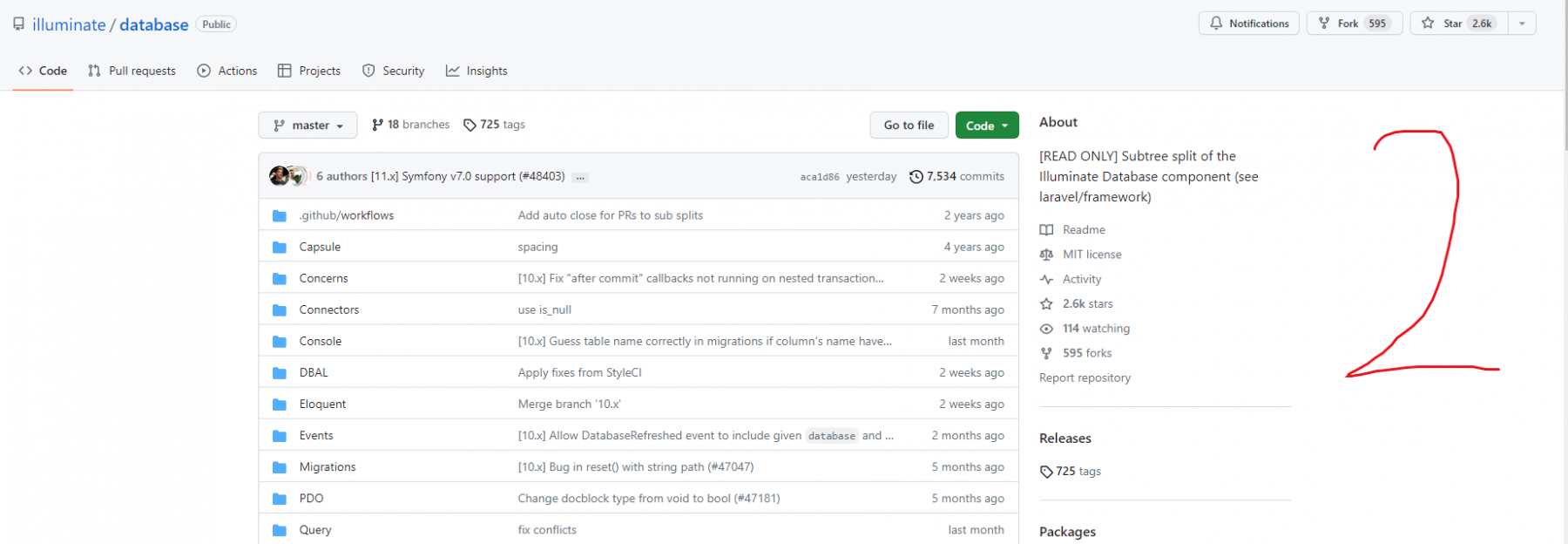This screenshot has height=544, width=1568.
Task: Open the 'spacing' commit message
Action: tap(537, 247)
